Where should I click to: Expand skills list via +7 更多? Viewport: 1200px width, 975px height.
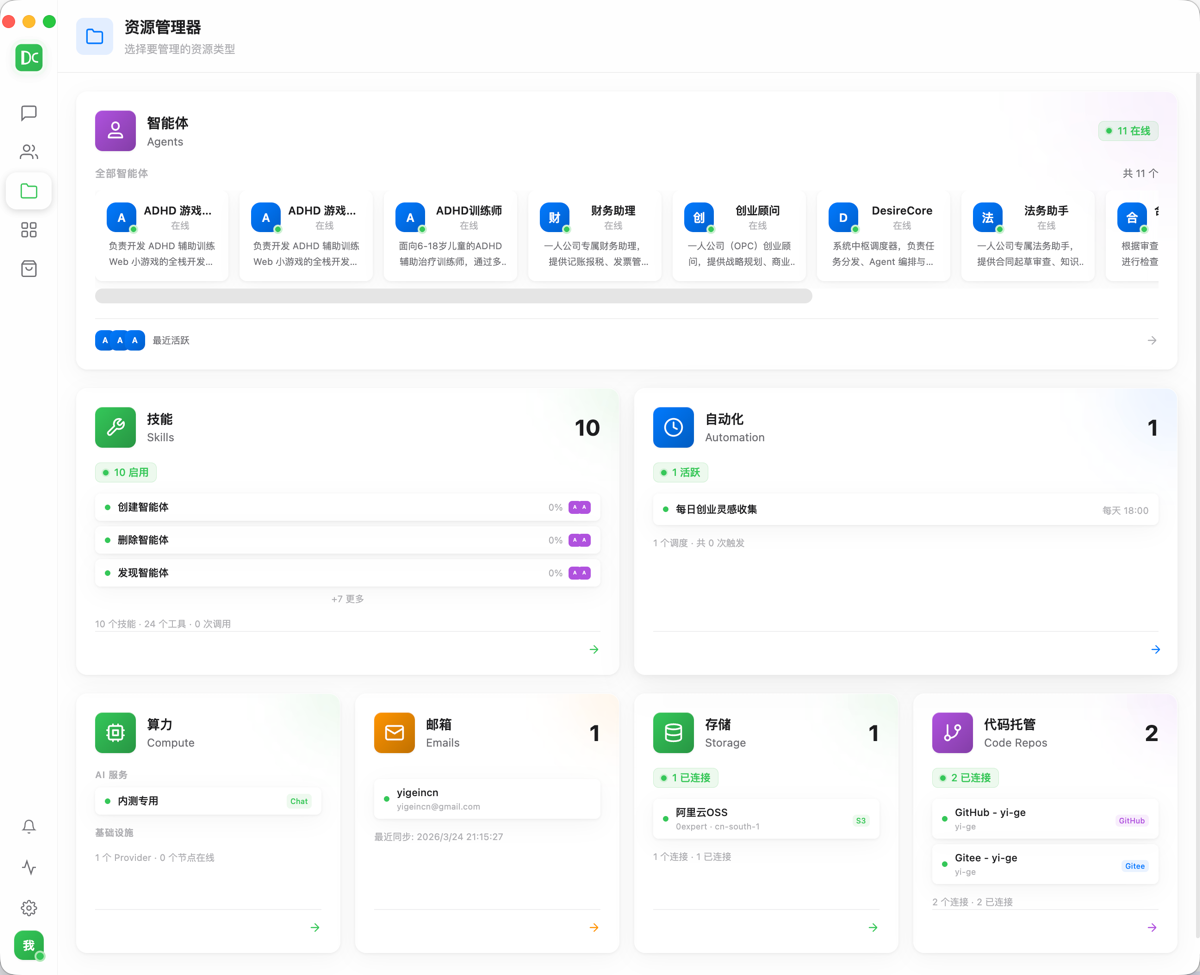pos(347,598)
